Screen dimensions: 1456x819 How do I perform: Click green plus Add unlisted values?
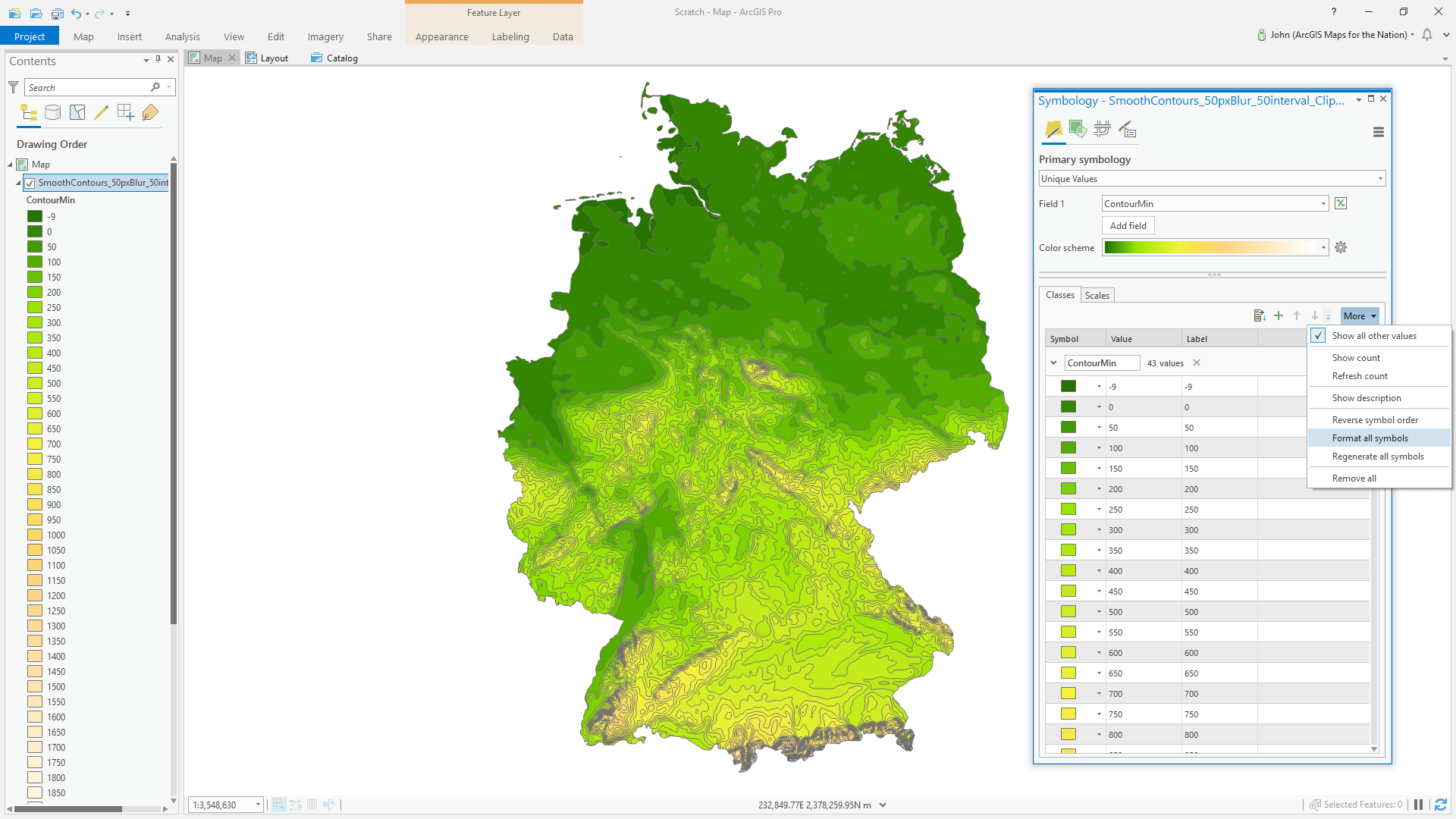pyautogui.click(x=1279, y=316)
